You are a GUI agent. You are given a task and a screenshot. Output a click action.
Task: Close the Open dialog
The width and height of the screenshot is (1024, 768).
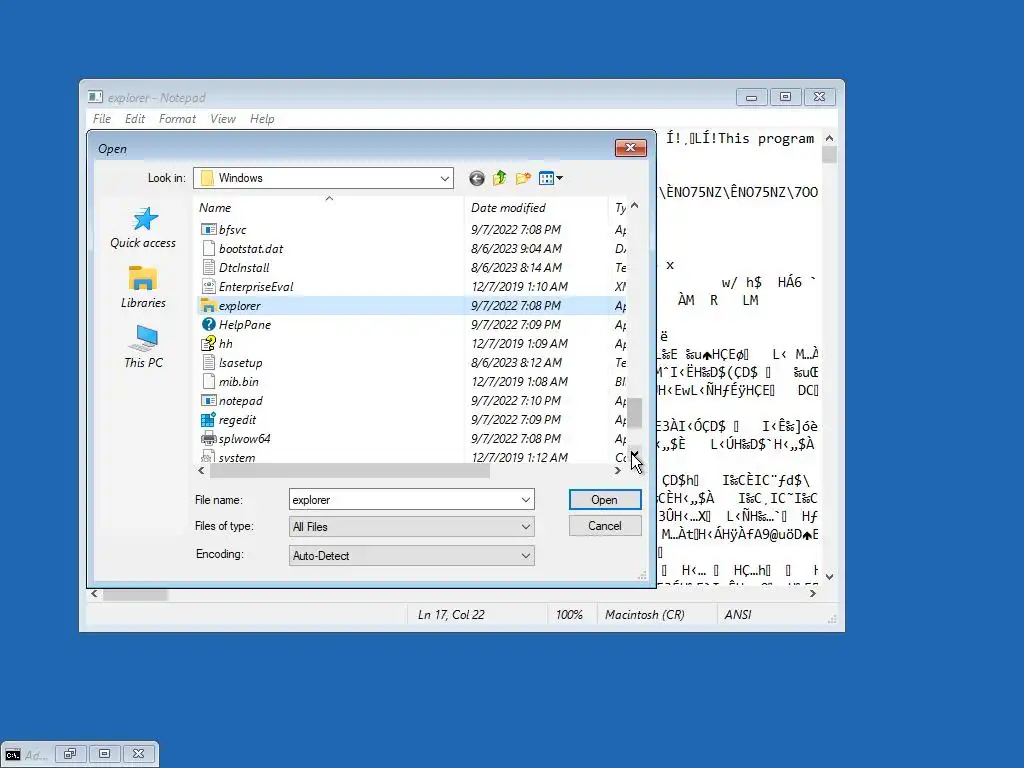pos(630,148)
